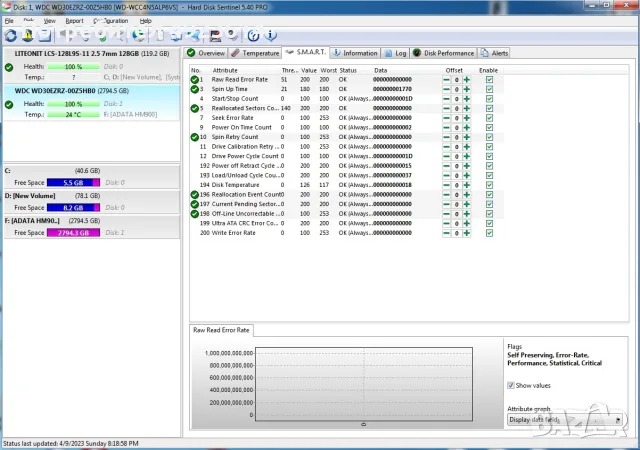This screenshot has height=450, width=640.
Task: Click minus offset icon for Seek Error Rate
Action: pyautogui.click(x=447, y=118)
